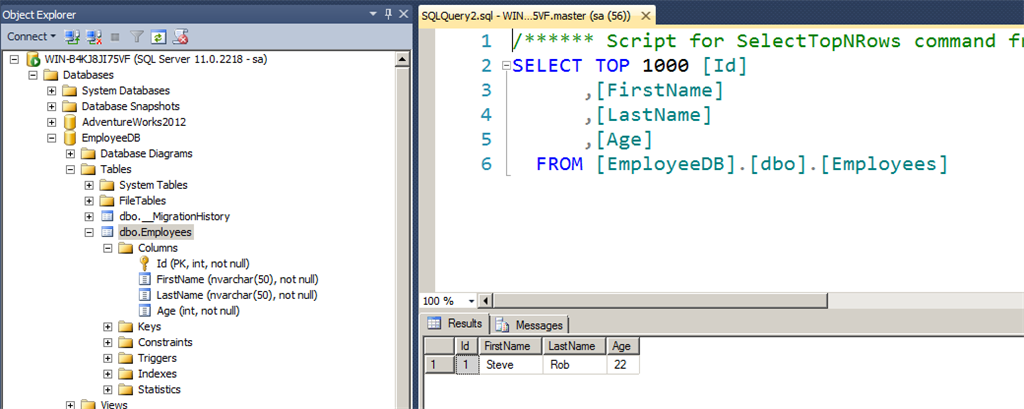
Task: Select the Constraints folder icon
Action: tap(126, 342)
